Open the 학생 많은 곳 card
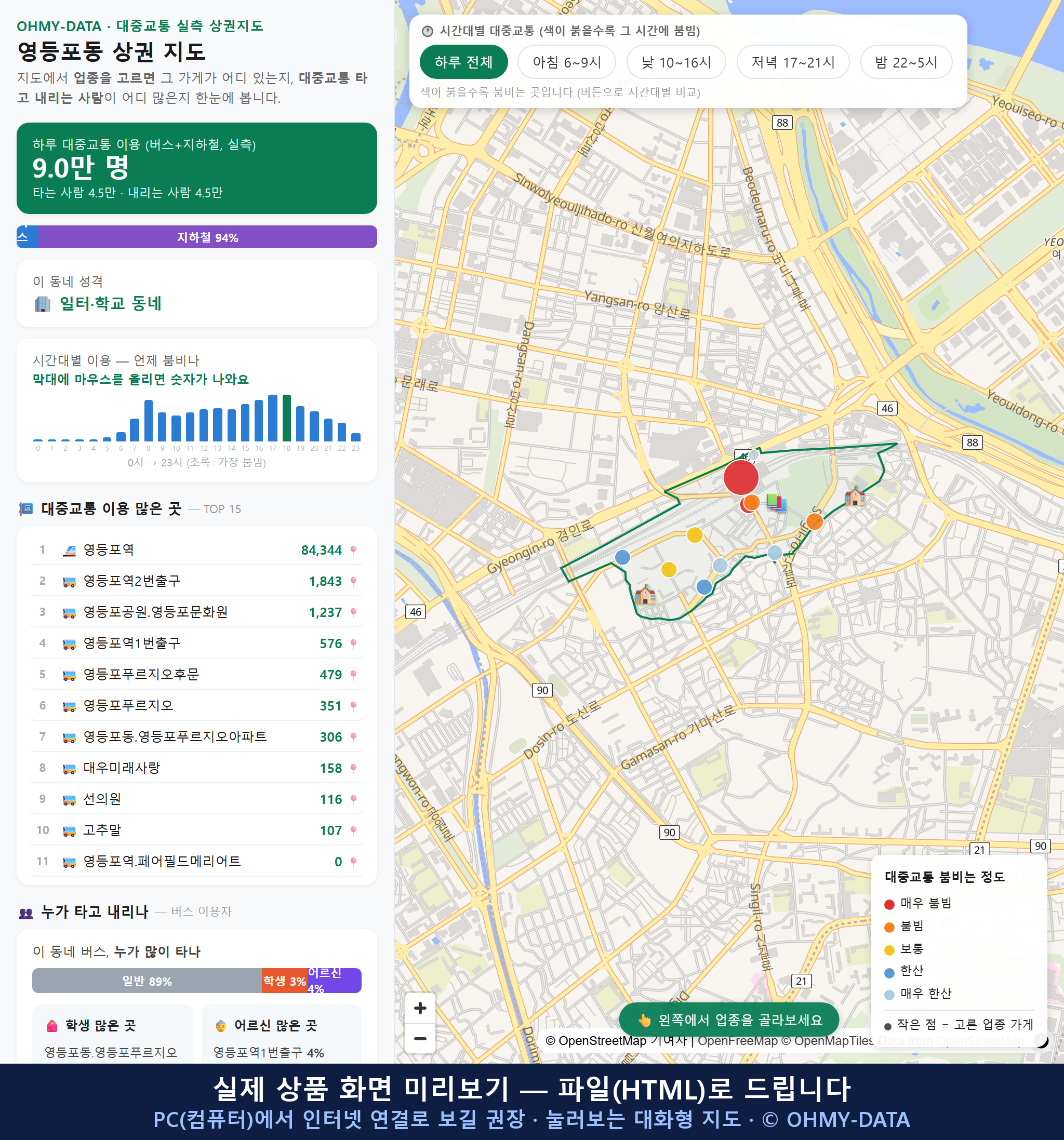The image size is (1064, 1140). point(112,1034)
